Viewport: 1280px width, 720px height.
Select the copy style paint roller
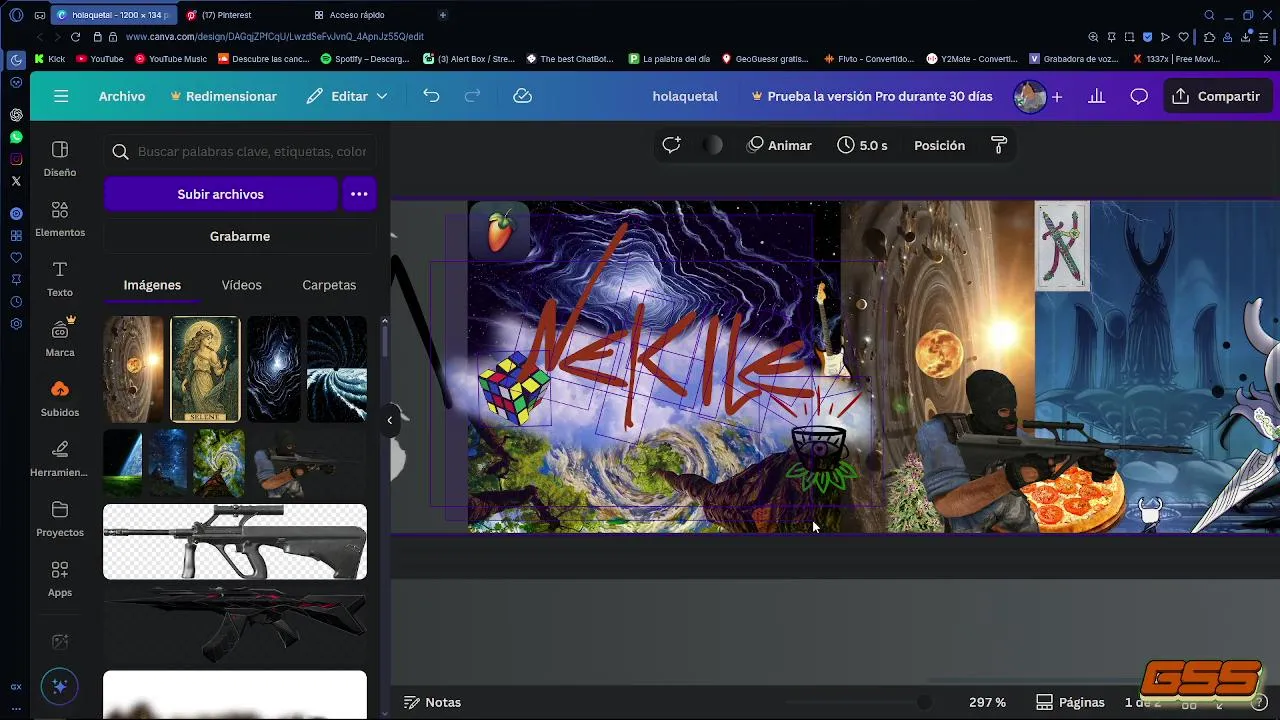(998, 145)
